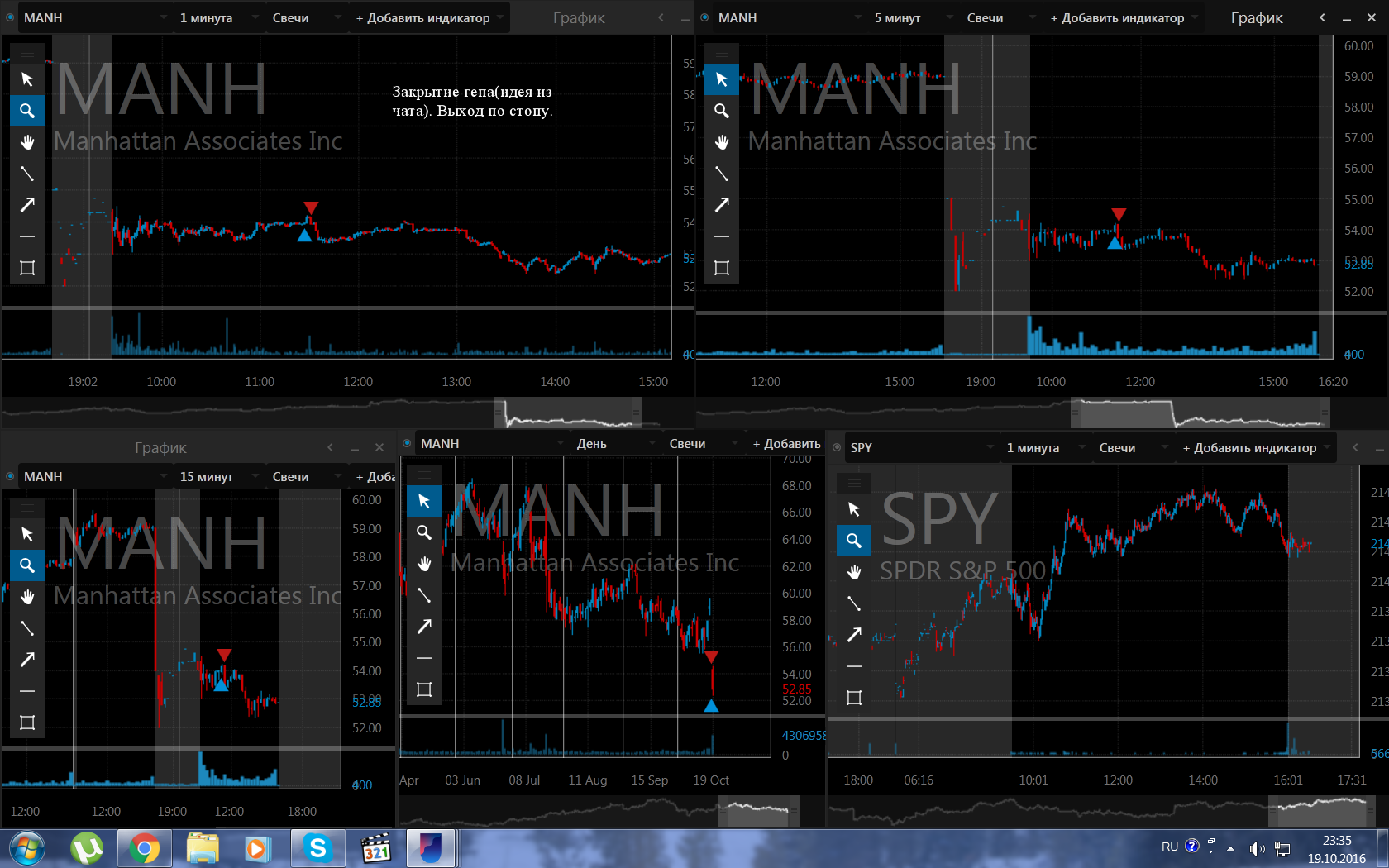1389x868 pixels.
Task: Select the rectangle tool in MANH daily chart
Action: pos(424,689)
